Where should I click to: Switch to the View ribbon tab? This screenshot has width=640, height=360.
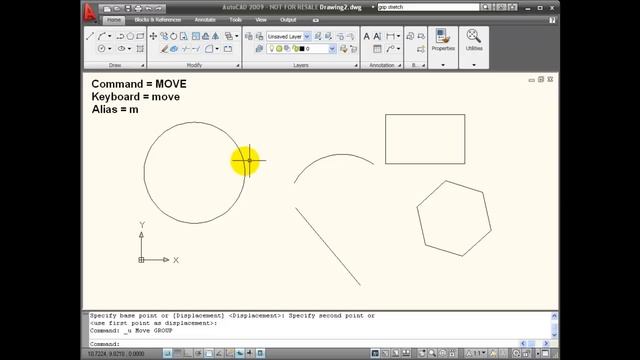click(x=261, y=20)
